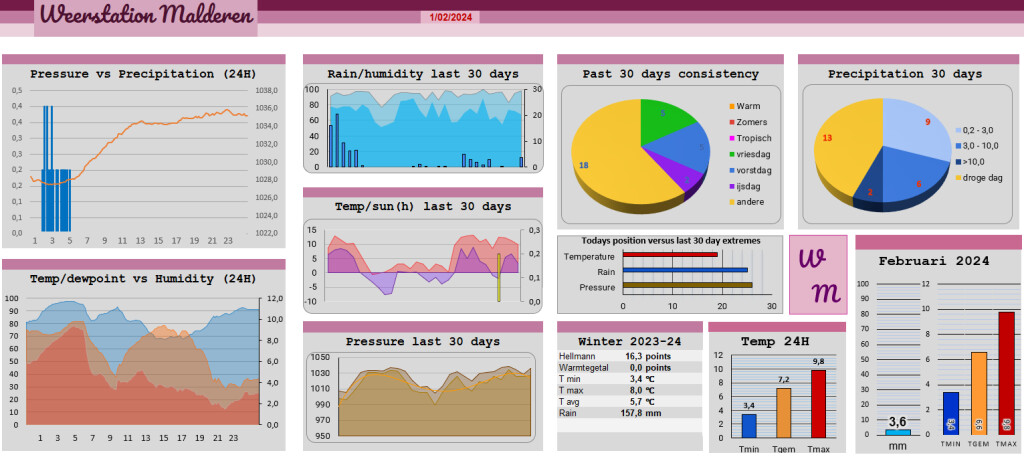
Task: Click the brown Pressure position bar
Action: 688,285
